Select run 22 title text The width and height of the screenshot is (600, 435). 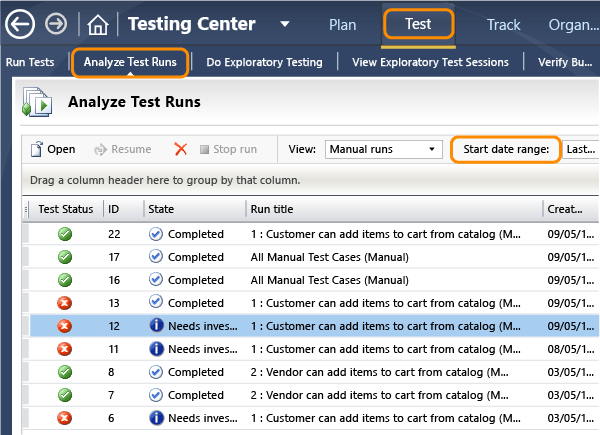pyautogui.click(x=386, y=234)
